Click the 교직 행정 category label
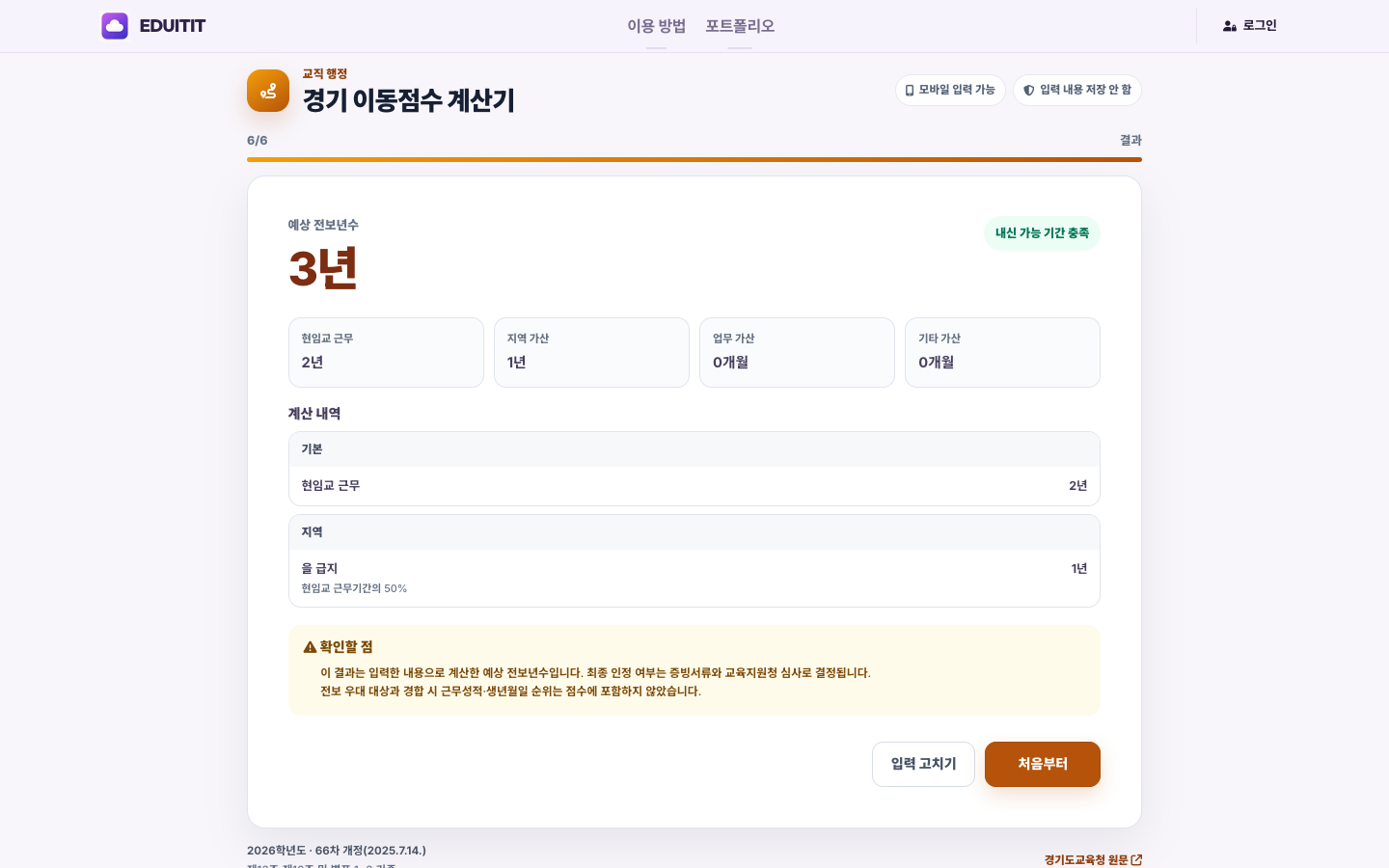1389x868 pixels. [325, 74]
